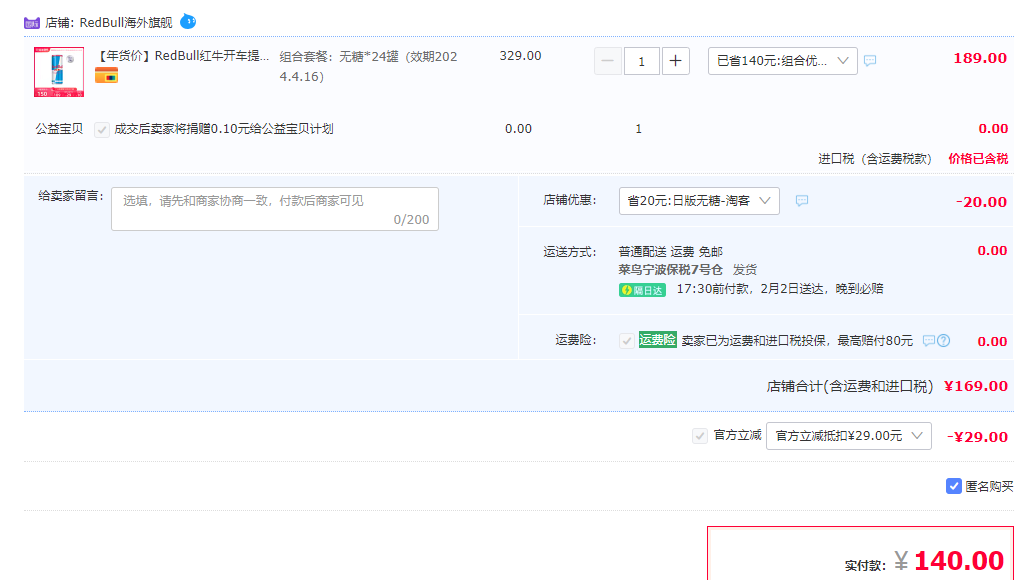Click the 组合套餐：无糖*24罐 package description
1035x580 pixels.
tap(368, 67)
